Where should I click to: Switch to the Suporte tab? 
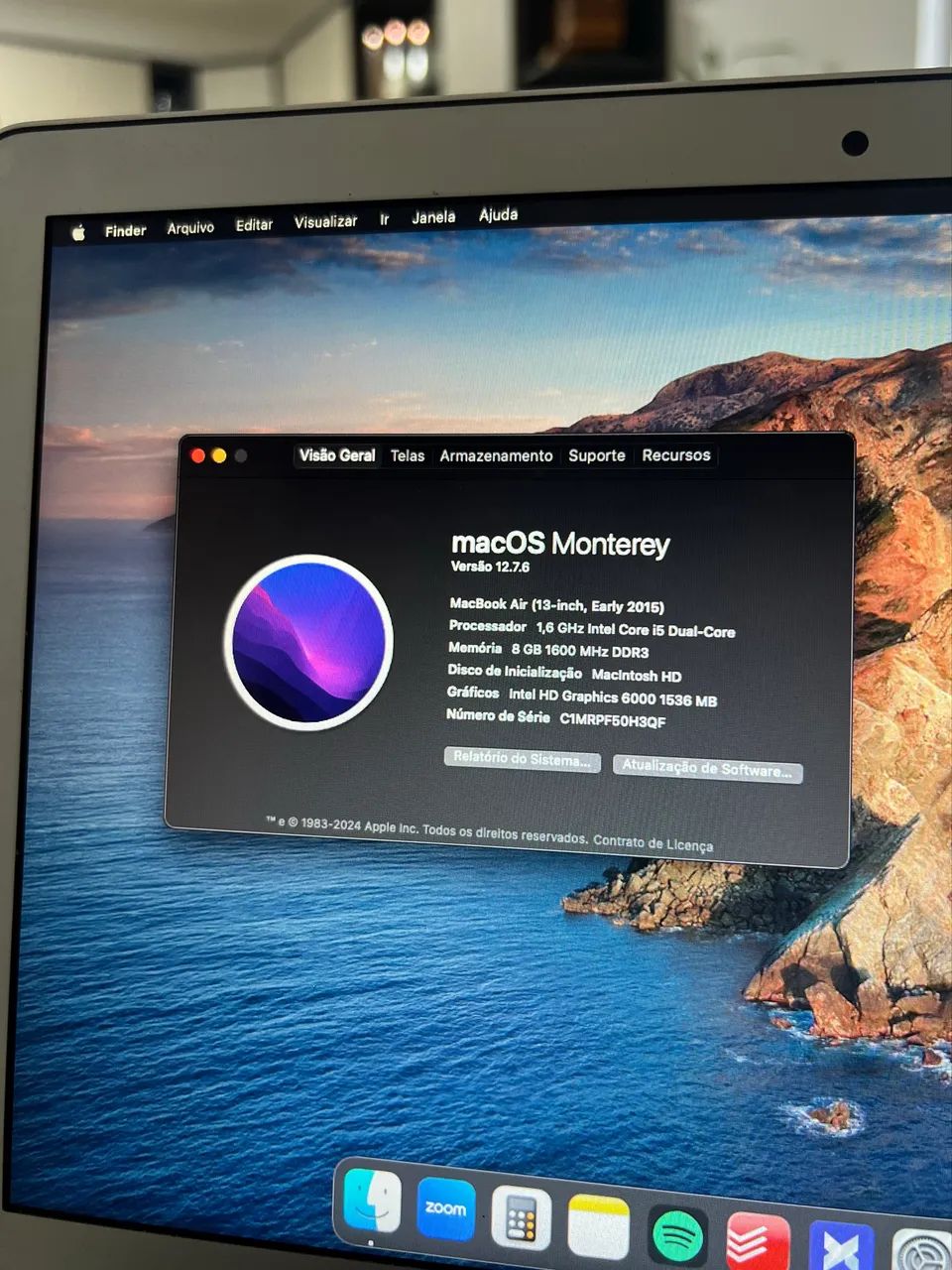click(596, 455)
